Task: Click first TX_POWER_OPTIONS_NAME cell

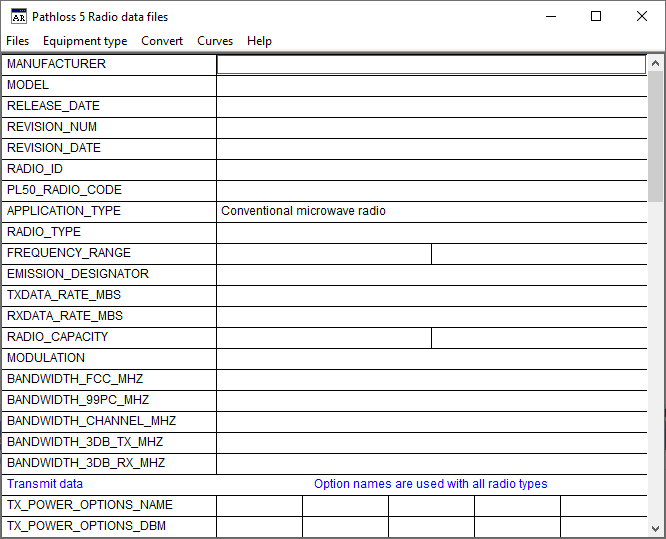Action: (259, 505)
